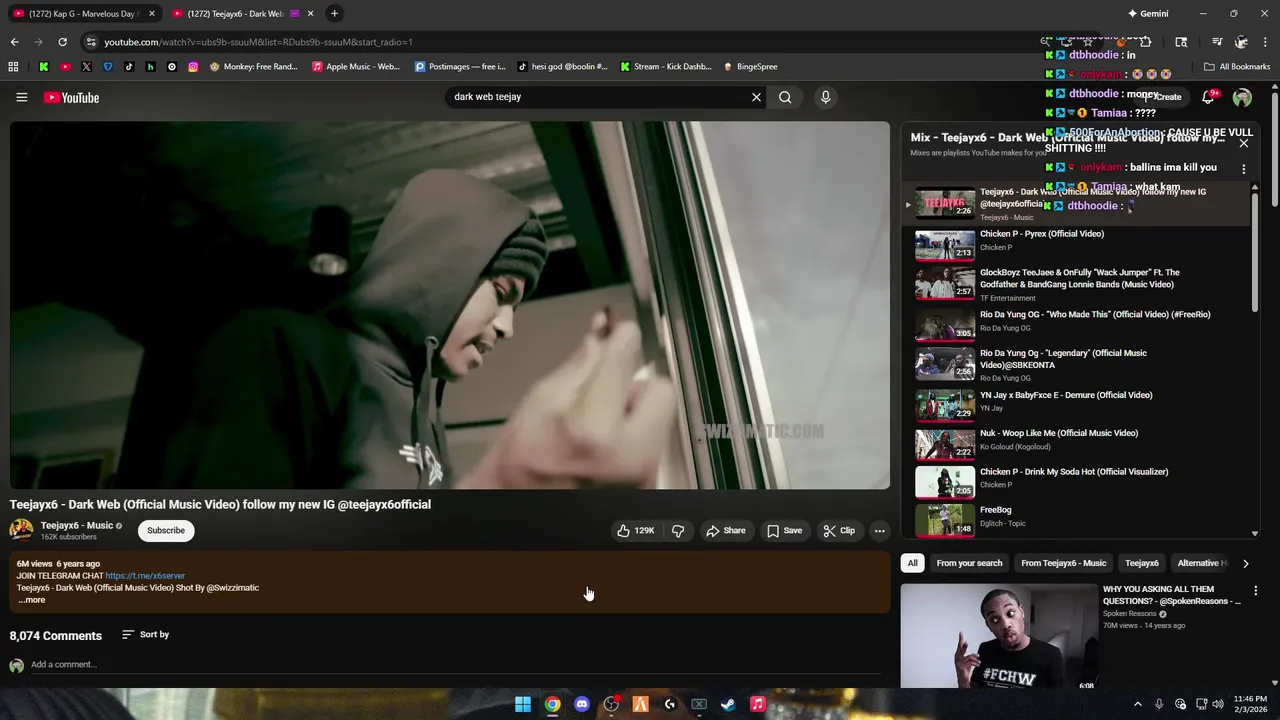Close the Mix playlist panel
The image size is (1280, 720).
click(x=1243, y=143)
